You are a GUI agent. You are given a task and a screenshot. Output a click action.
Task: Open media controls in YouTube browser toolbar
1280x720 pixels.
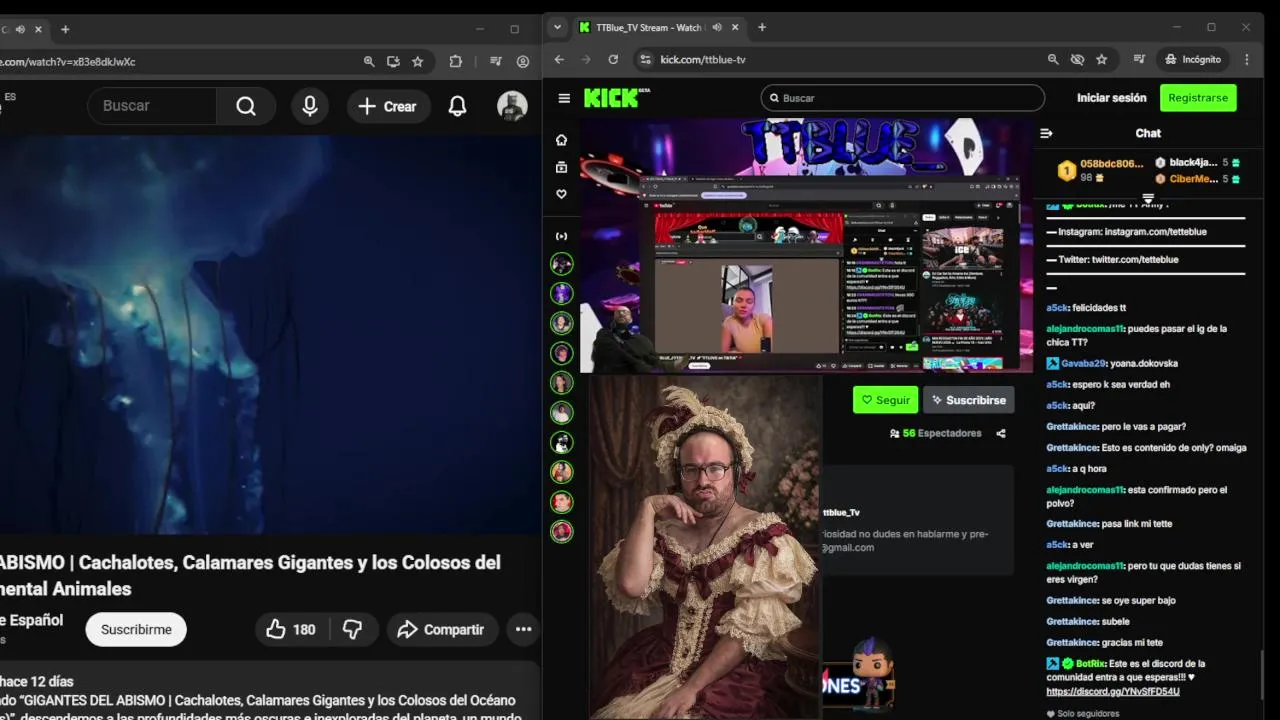pos(495,61)
